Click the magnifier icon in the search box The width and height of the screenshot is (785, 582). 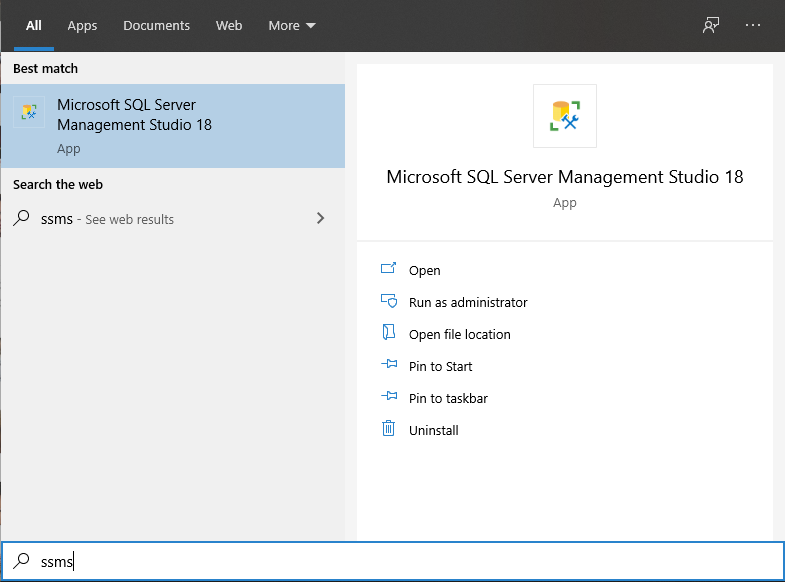(x=21, y=561)
